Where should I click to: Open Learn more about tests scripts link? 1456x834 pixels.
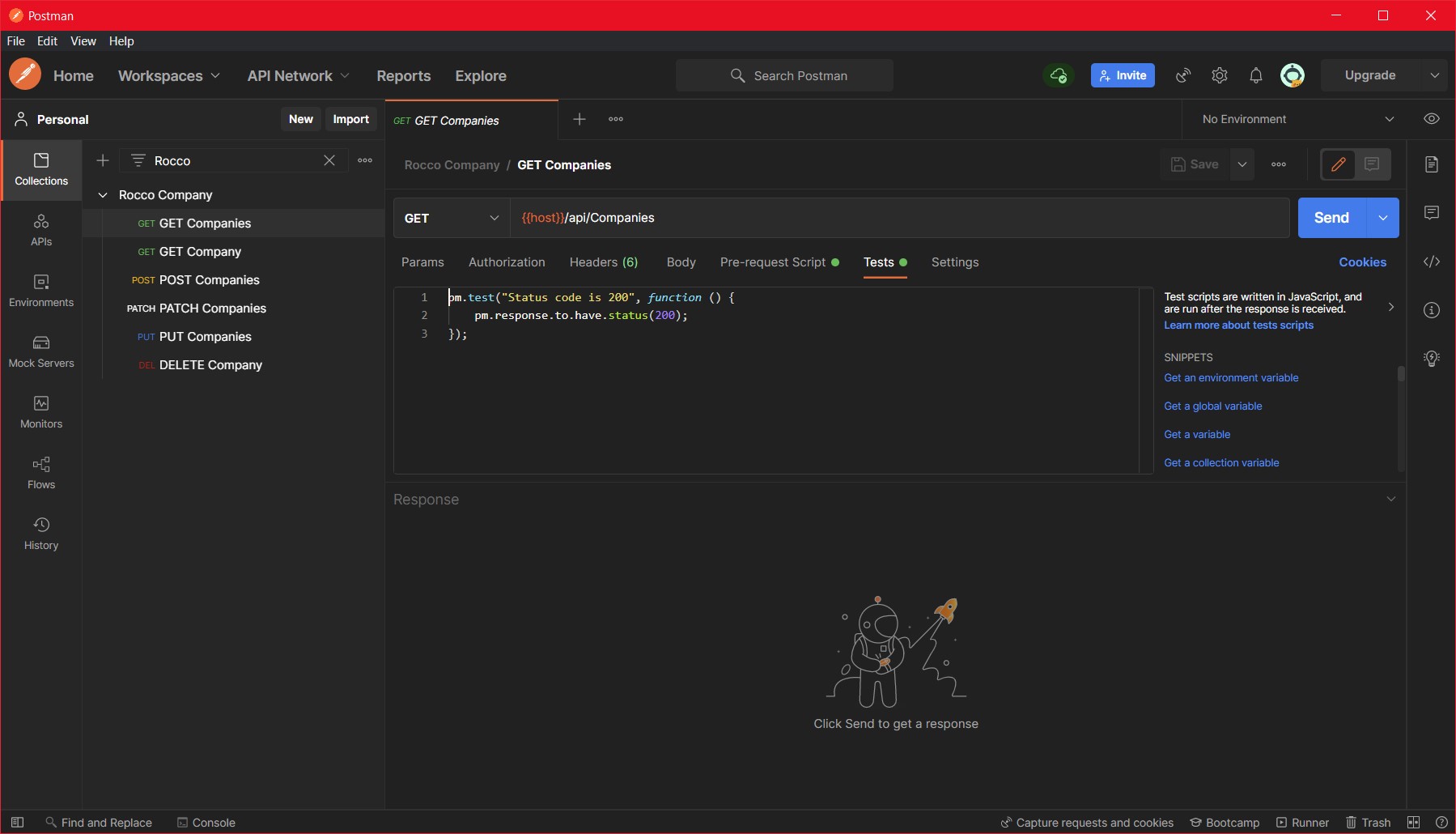coord(1238,326)
